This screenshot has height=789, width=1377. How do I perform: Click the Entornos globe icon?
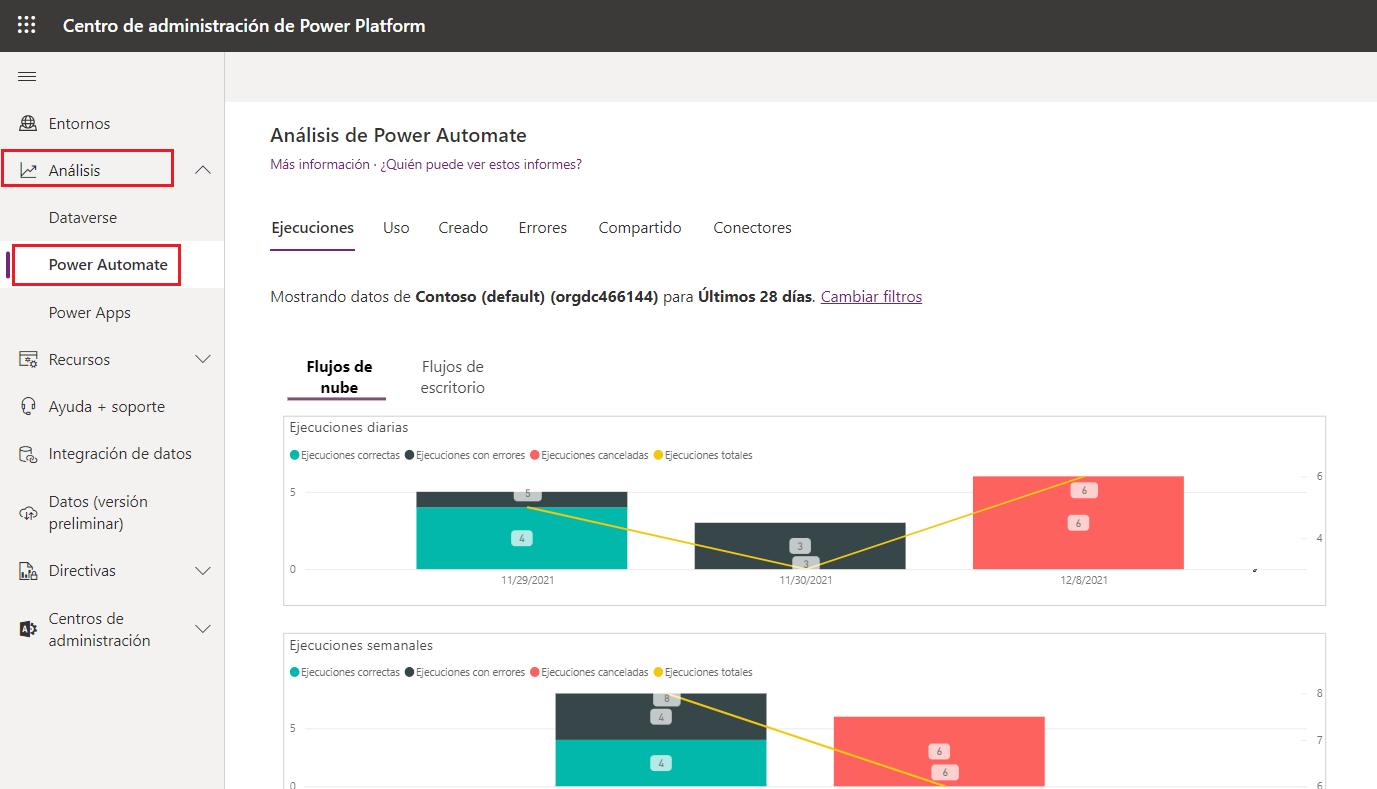pyautogui.click(x=28, y=124)
